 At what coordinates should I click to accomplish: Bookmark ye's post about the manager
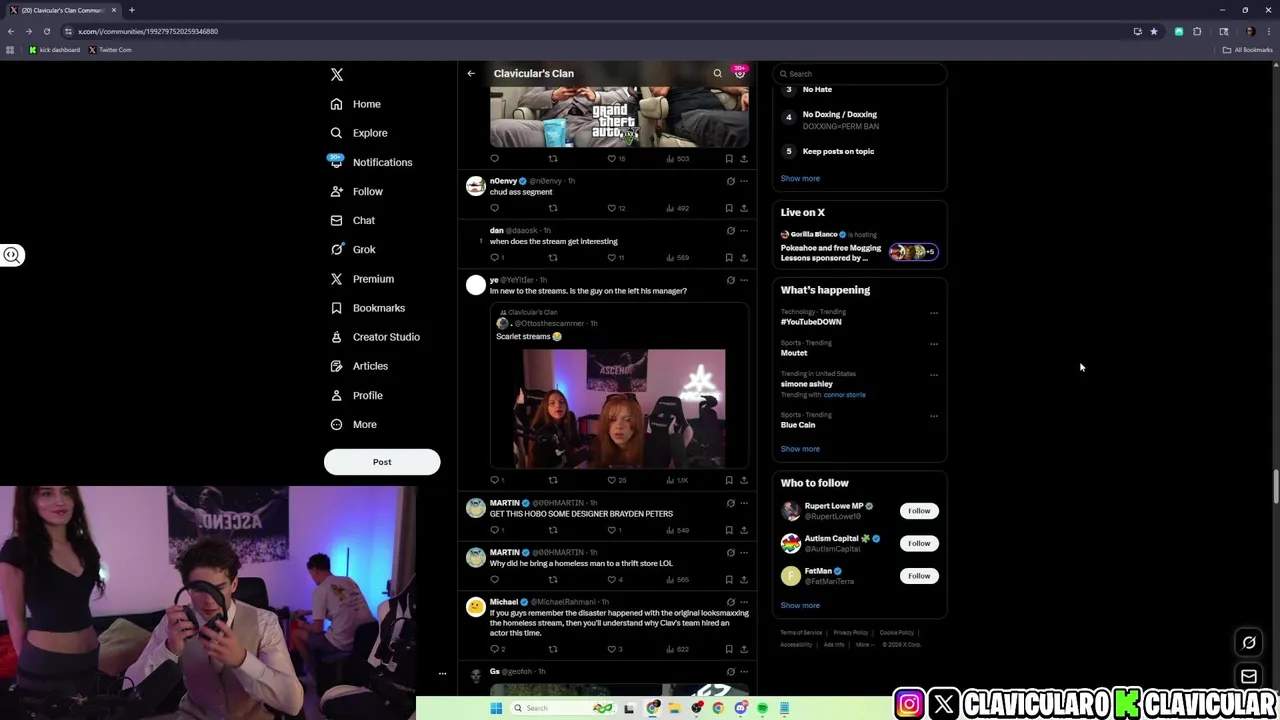[x=729, y=480]
